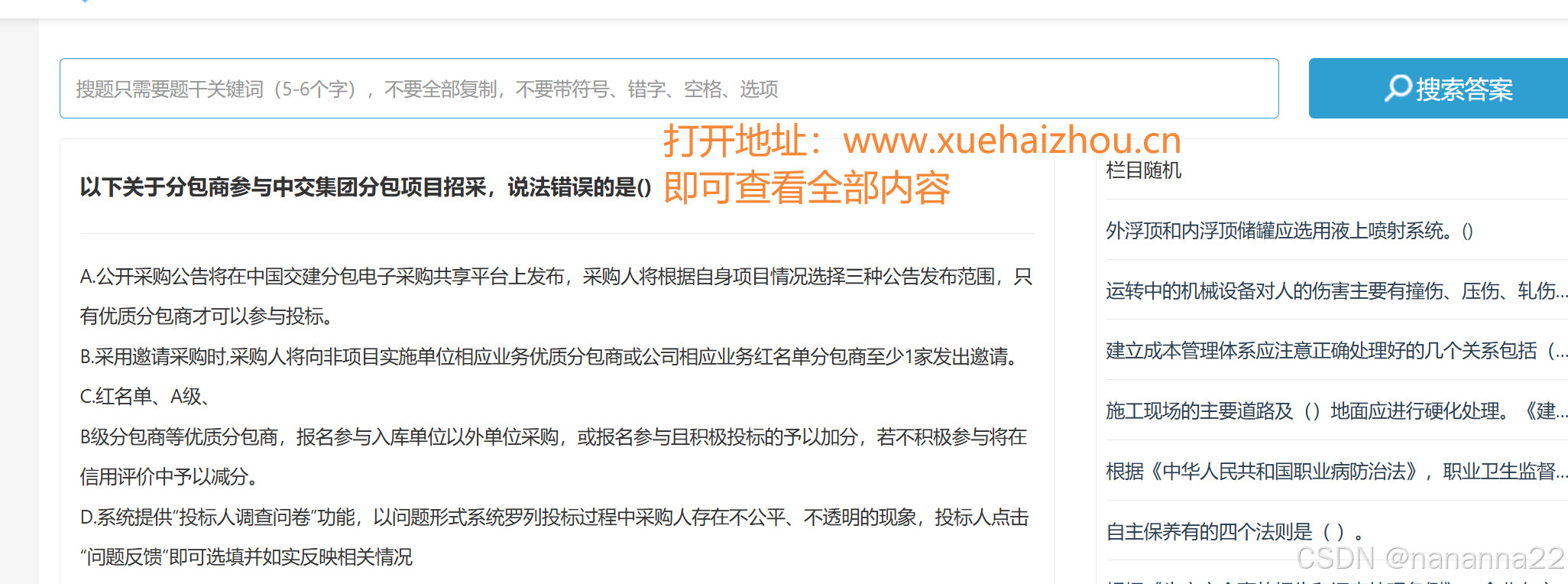The image size is (1568, 584).
Task: Click the CSDN @nananna22 watermark
Action: (1430, 558)
